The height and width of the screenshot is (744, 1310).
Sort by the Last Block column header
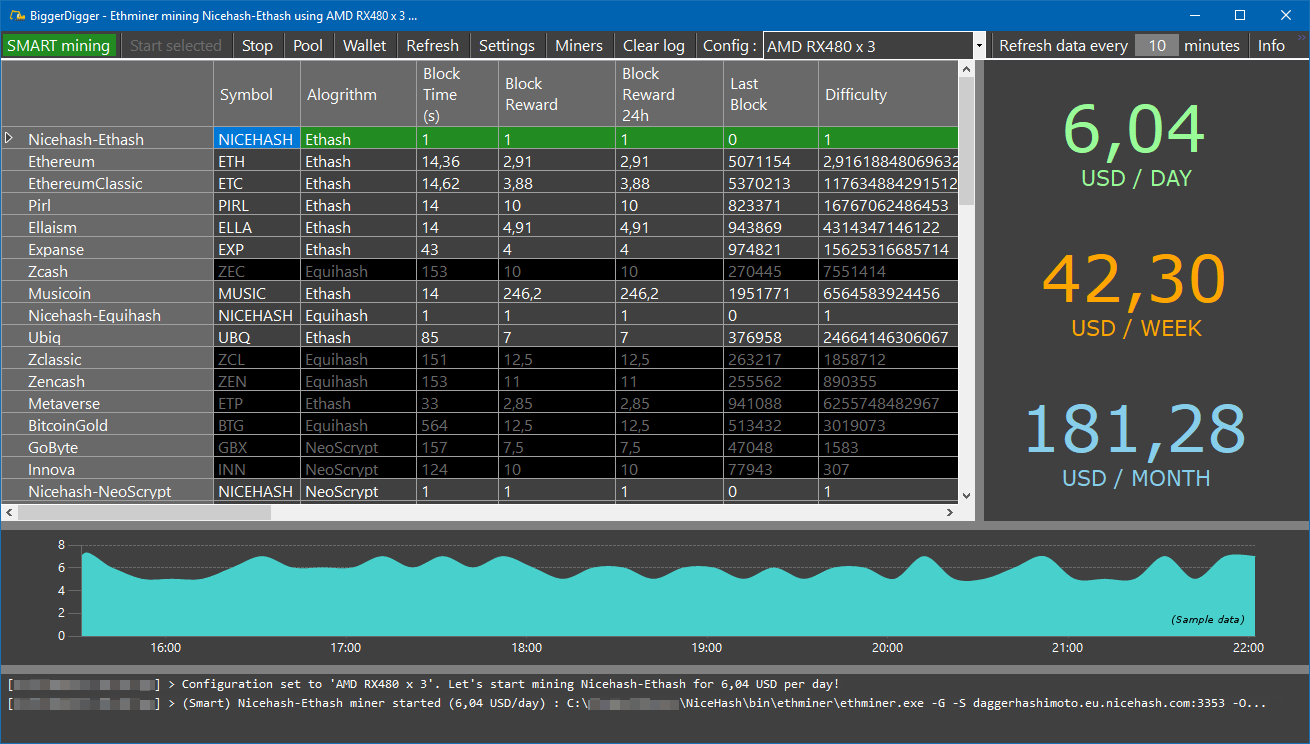coord(771,94)
